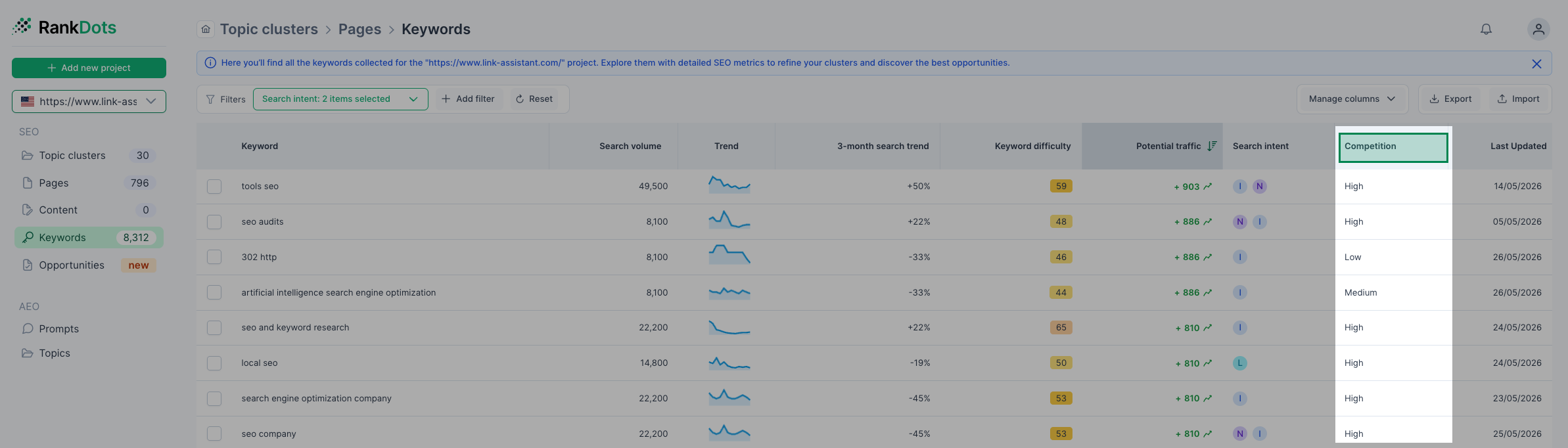Click the info icon in the banner
The image size is (1568, 448).
pos(210,63)
